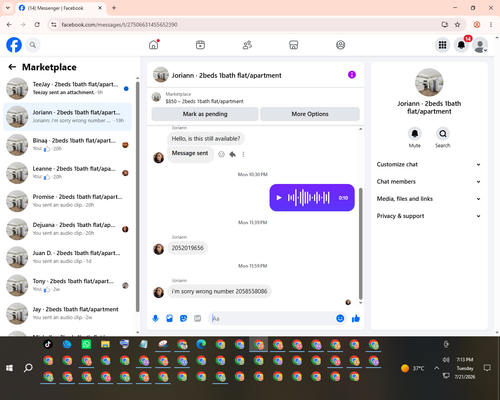Viewport: 500px width, 400px height.
Task: Click the back arrow beside Marketplace
Action: 12,67
